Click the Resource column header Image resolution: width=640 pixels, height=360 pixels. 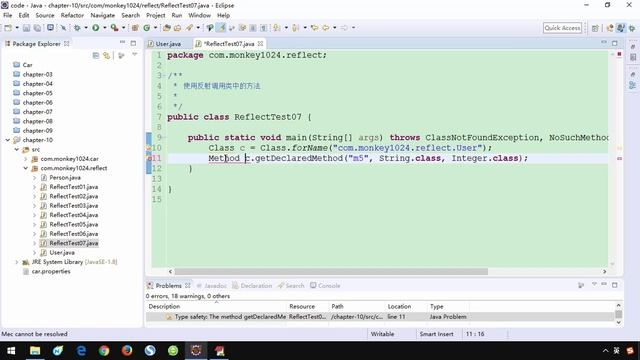click(x=308, y=307)
